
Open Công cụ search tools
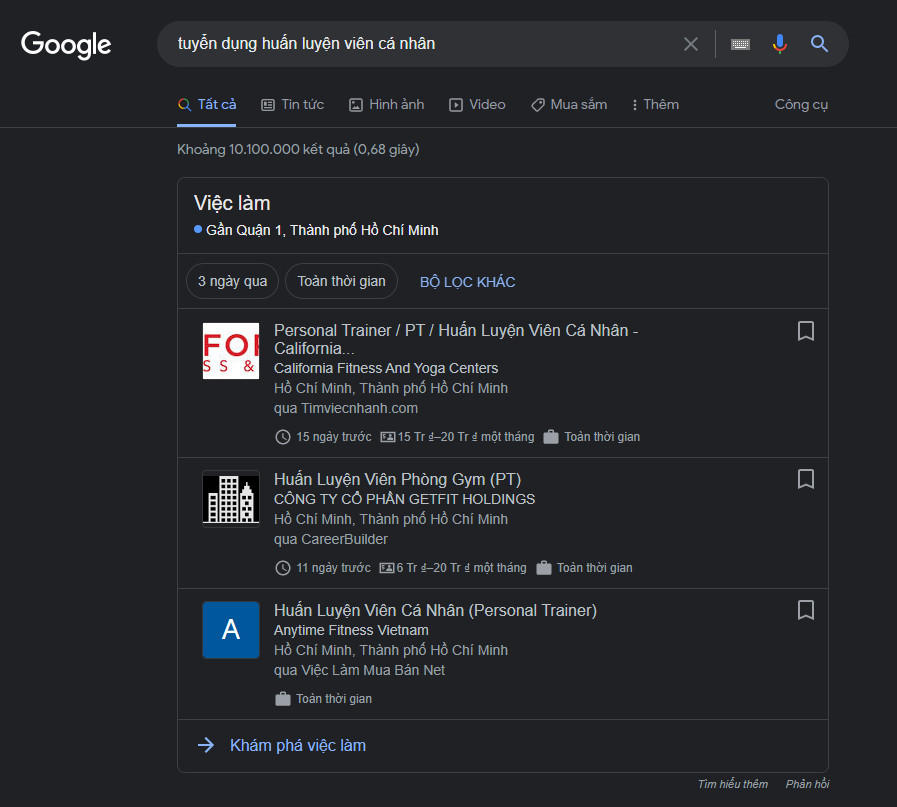pyautogui.click(x=801, y=105)
